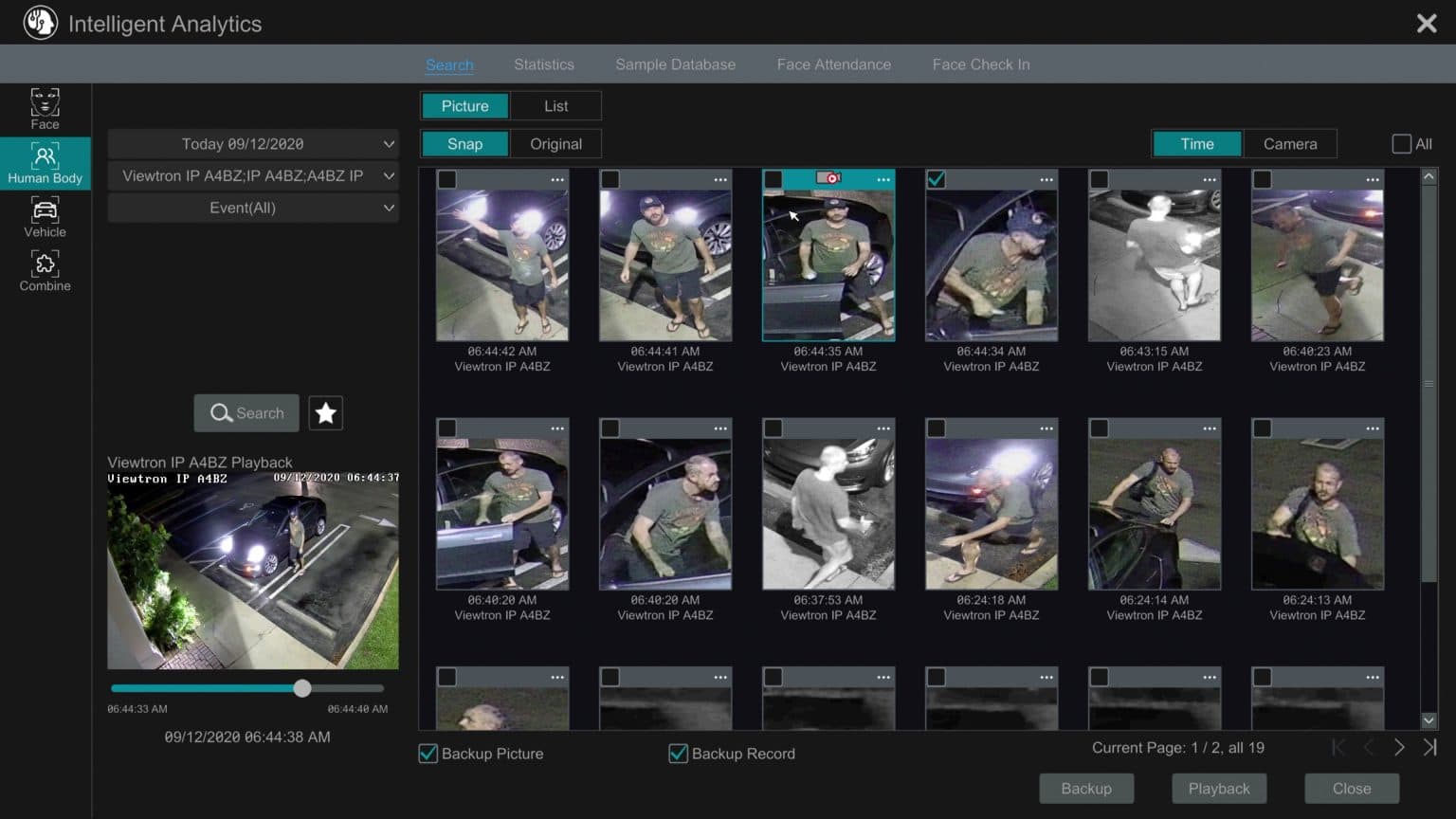Viewport: 1456px width, 819px height.
Task: Expand the Today 09/12/2020 date dropdown
Action: 253,144
